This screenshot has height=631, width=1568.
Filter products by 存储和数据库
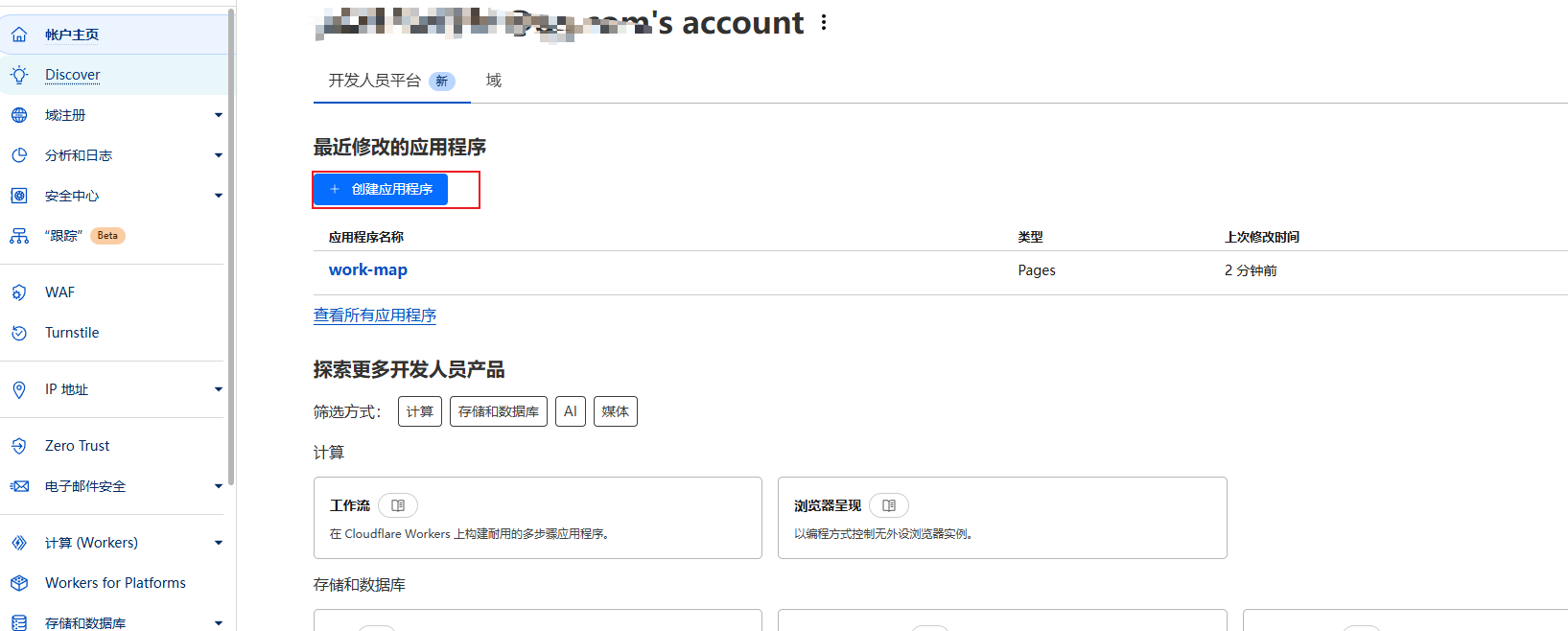coord(499,411)
